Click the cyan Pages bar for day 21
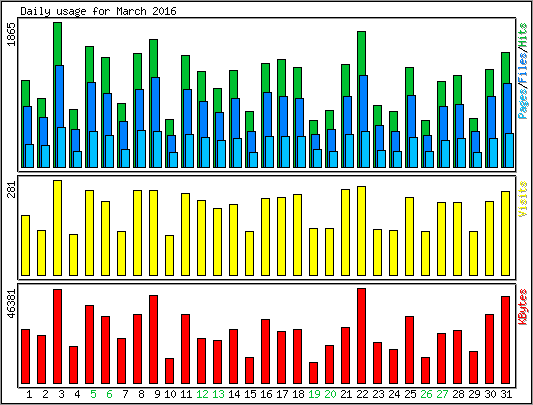Image resolution: width=533 pixels, height=405 pixels. (349, 151)
